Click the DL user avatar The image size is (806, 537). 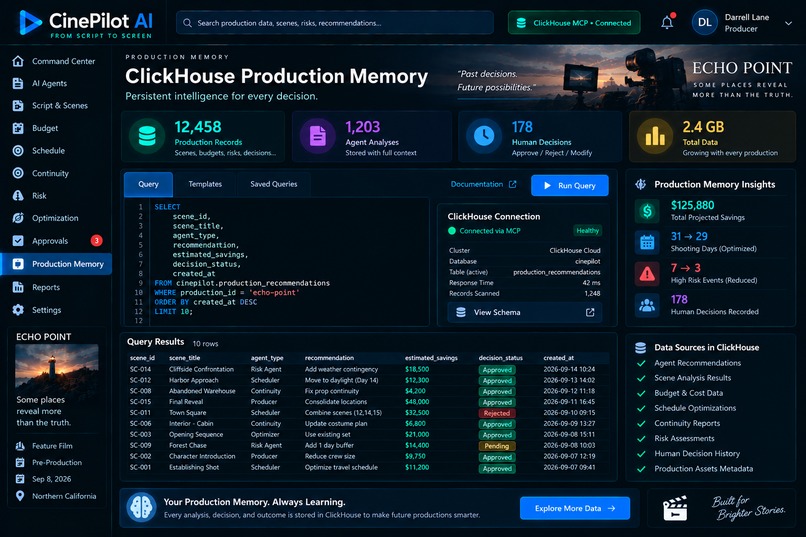tap(705, 23)
